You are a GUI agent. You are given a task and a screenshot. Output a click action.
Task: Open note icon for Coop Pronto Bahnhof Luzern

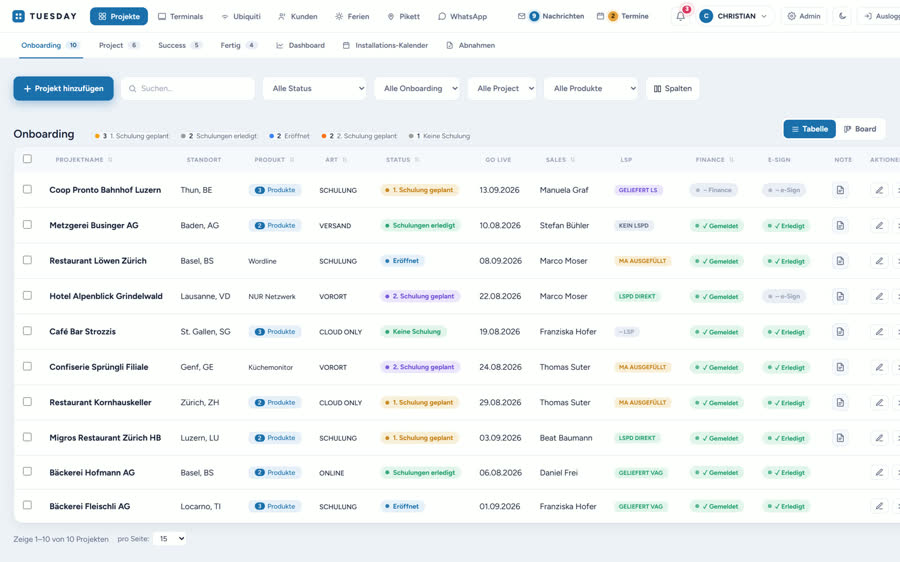point(840,190)
